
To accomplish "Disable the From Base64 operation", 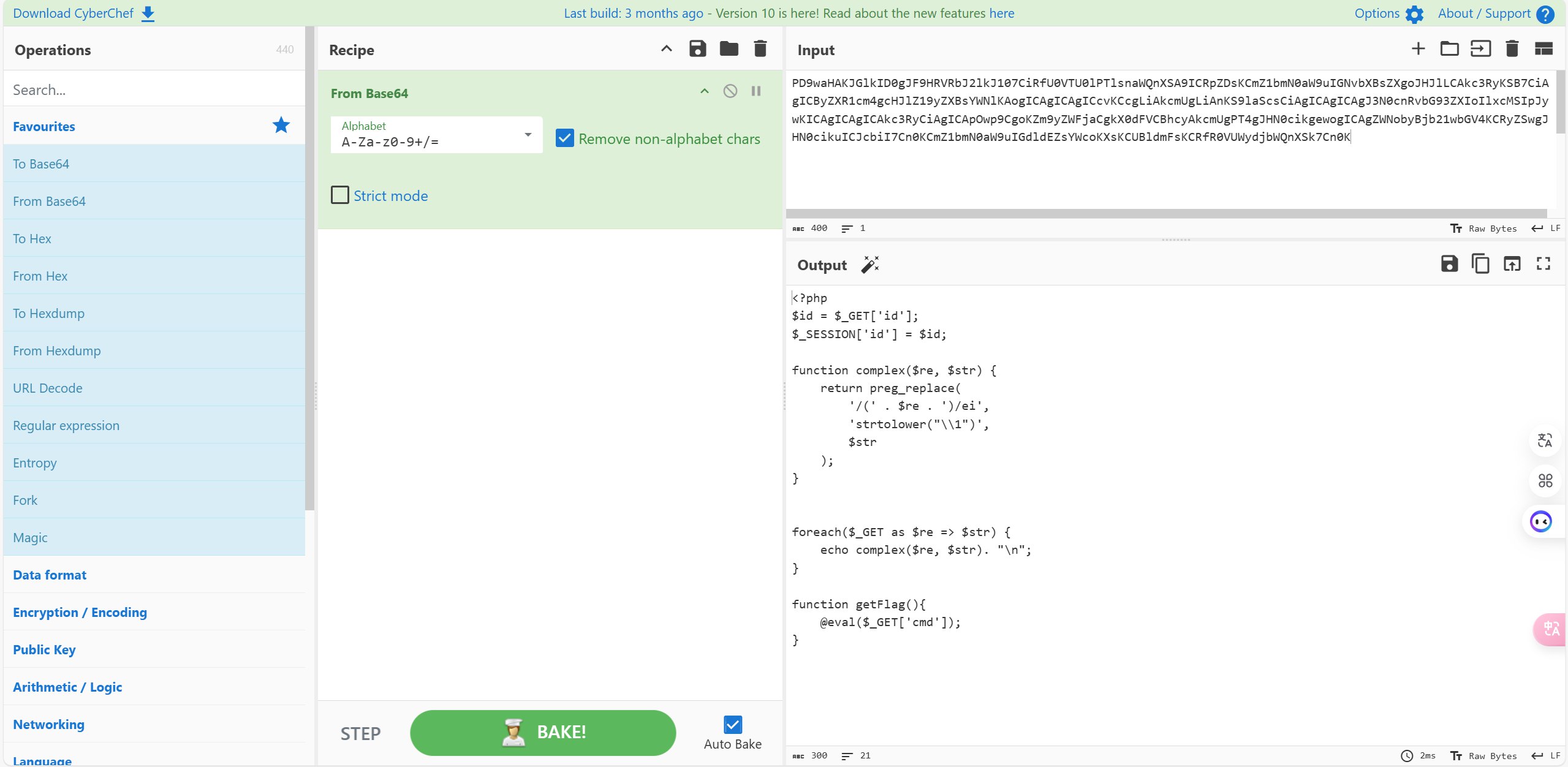I will (730, 91).
